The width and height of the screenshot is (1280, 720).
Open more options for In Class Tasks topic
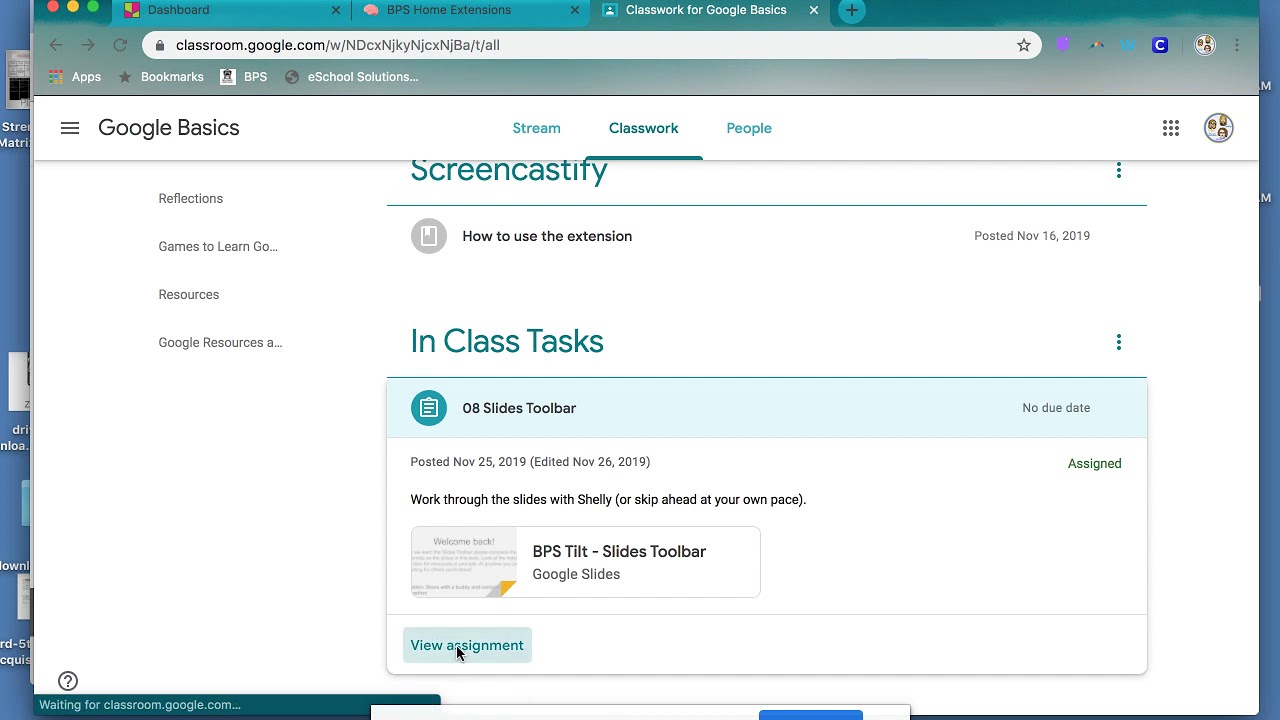coord(1119,342)
